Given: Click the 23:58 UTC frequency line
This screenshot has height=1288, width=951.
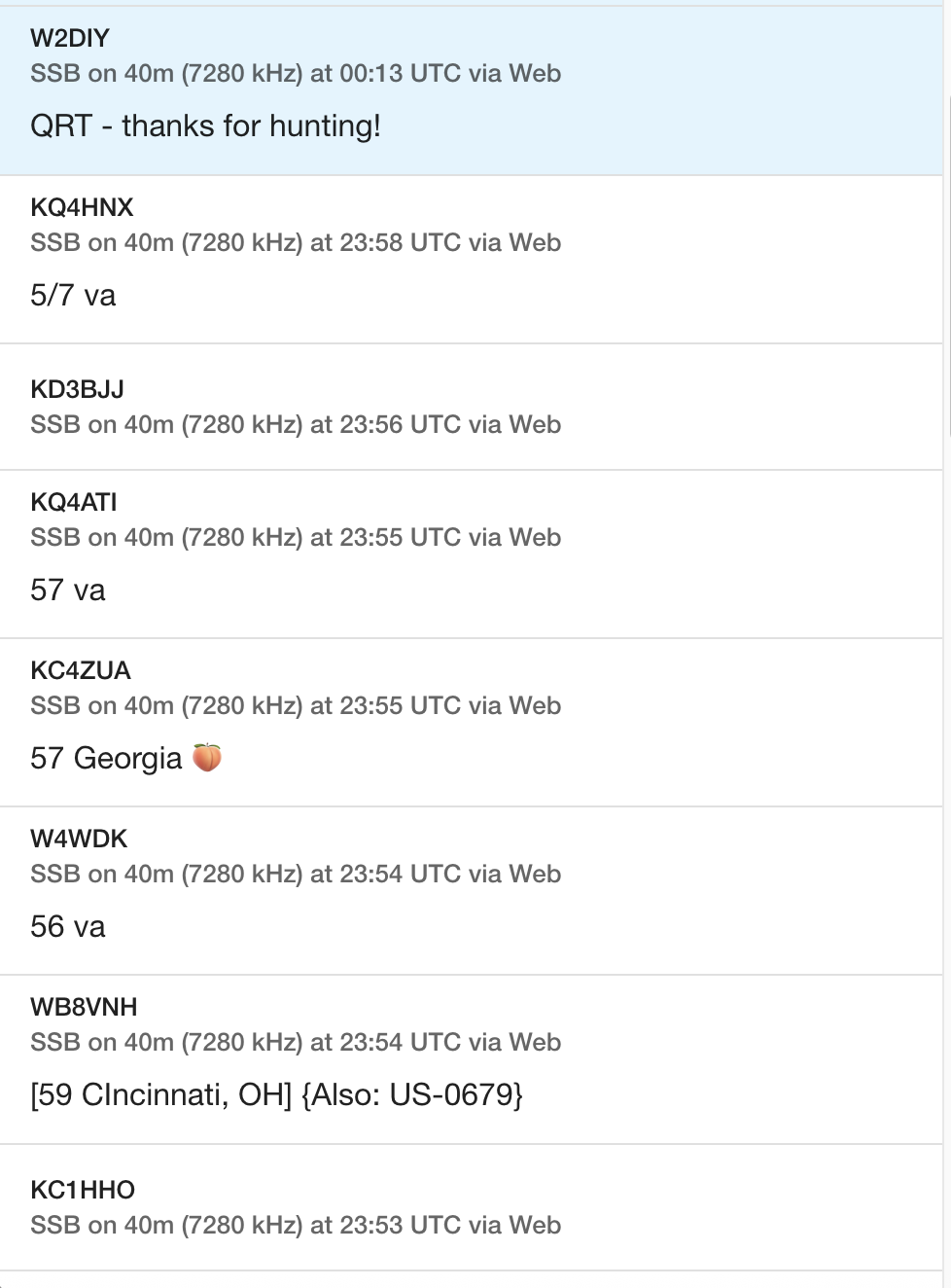Looking at the screenshot, I should tap(296, 242).
